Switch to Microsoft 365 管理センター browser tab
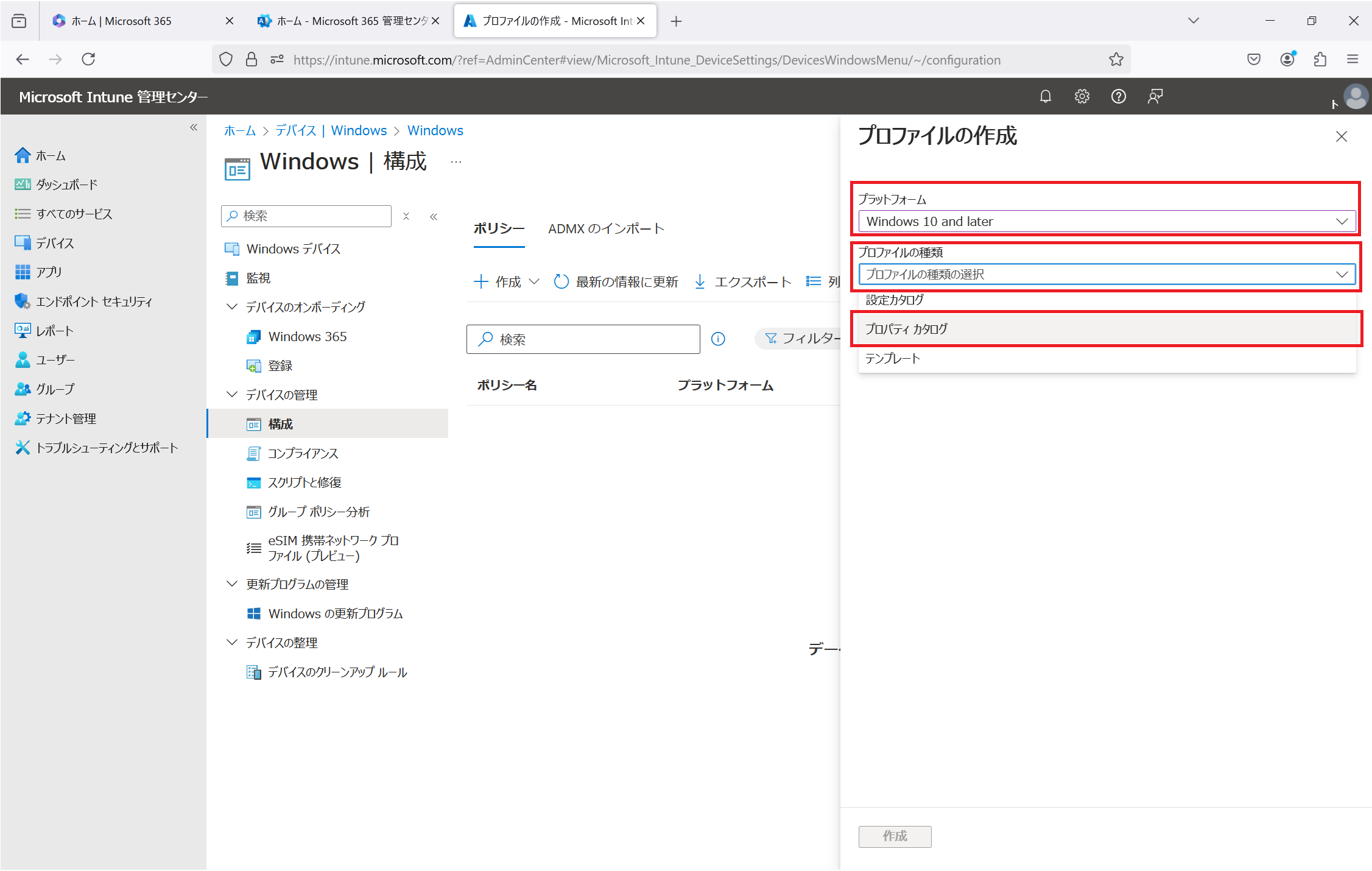This screenshot has height=871, width=1372. pyautogui.click(x=344, y=21)
